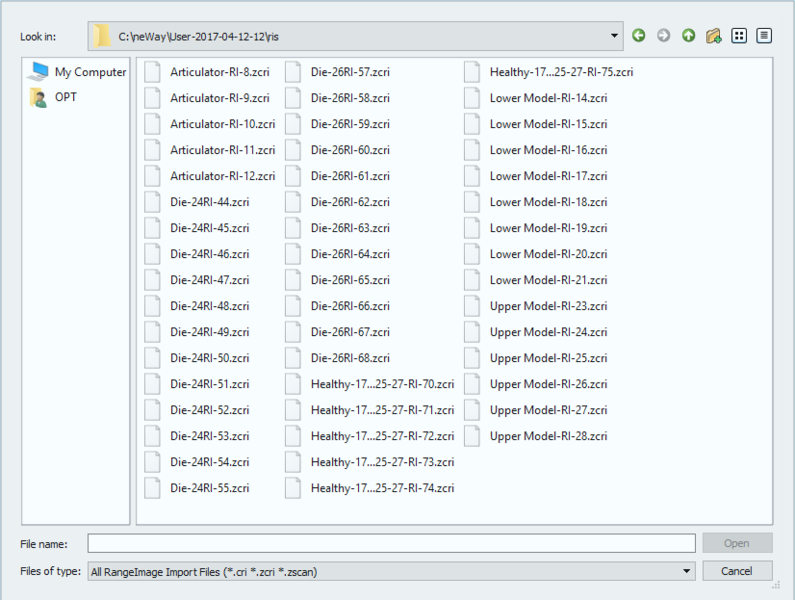Select file Die-26RI-64.zcri
795x600 pixels.
click(x=350, y=254)
